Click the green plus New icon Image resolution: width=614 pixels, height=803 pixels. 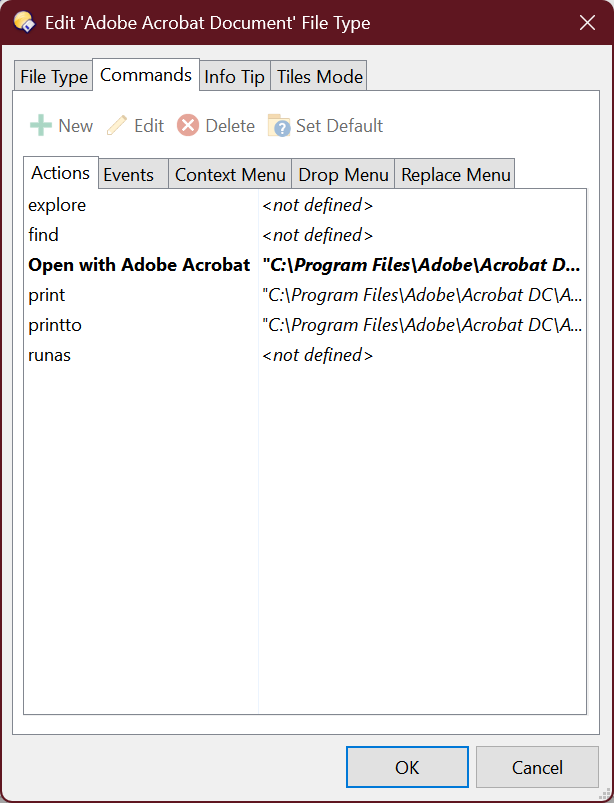[x=41, y=125]
